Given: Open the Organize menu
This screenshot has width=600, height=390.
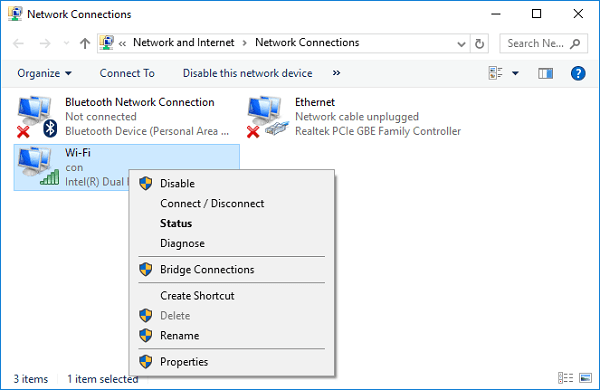Looking at the screenshot, I should tap(44, 73).
